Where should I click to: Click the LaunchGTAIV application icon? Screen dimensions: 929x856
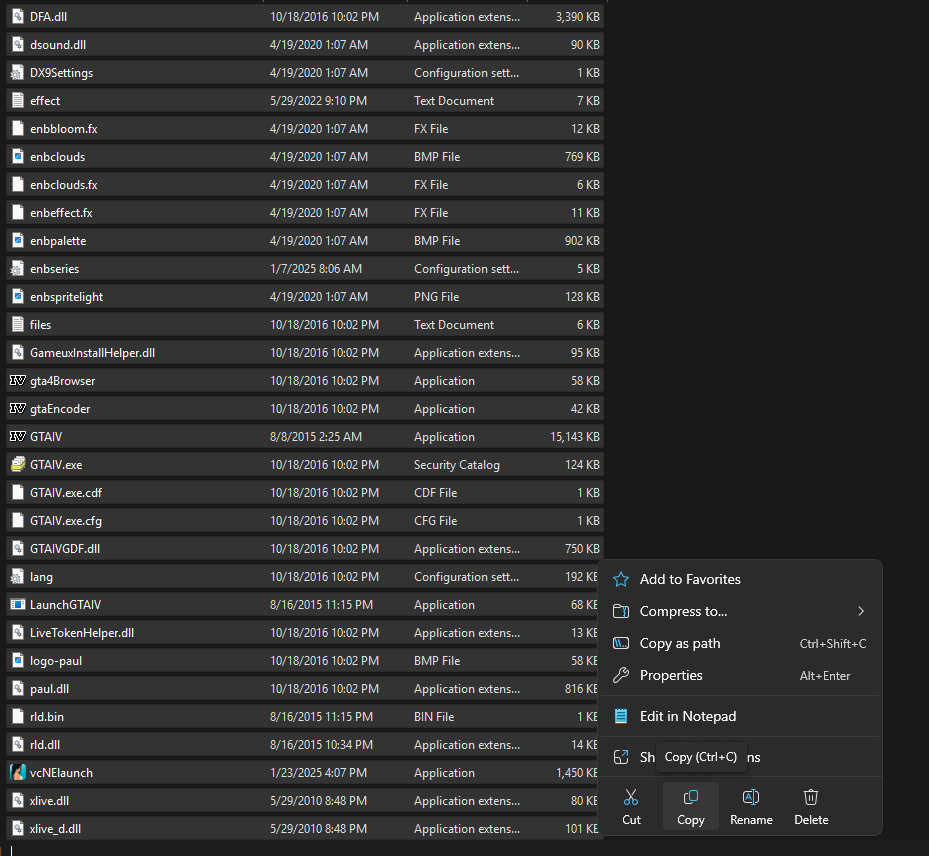coord(18,605)
